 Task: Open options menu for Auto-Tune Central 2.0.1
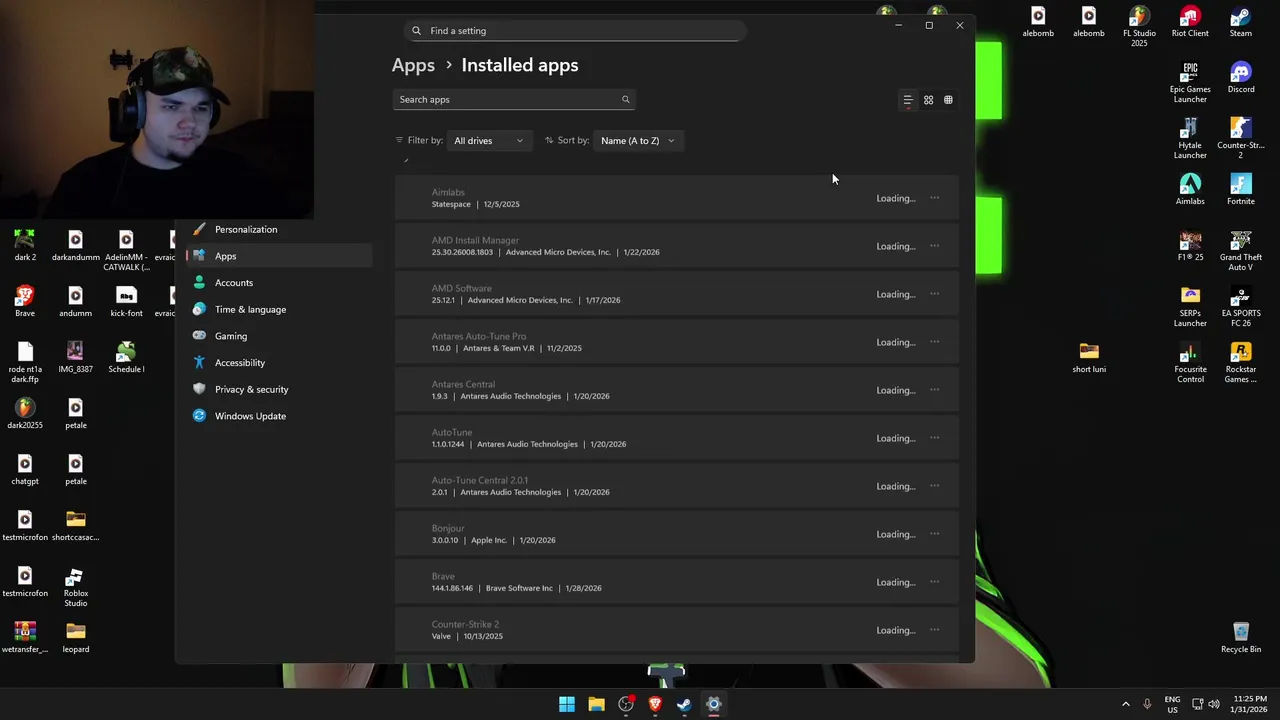(x=934, y=486)
